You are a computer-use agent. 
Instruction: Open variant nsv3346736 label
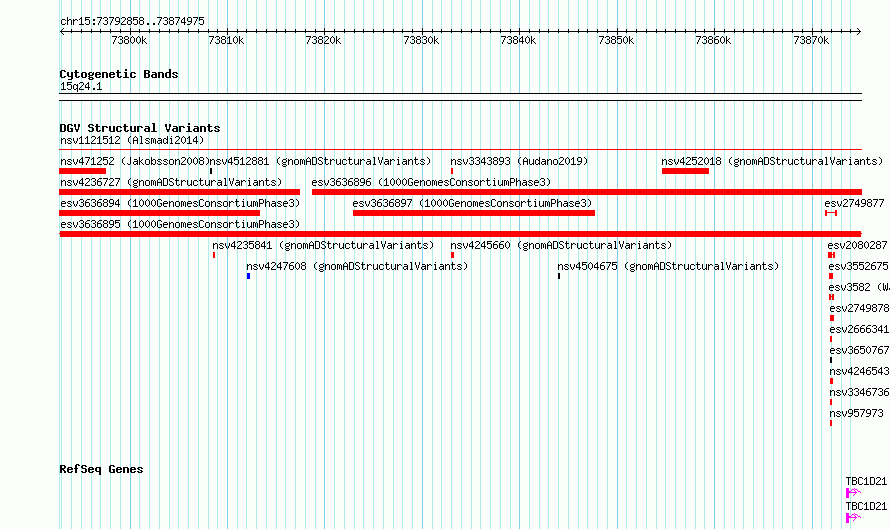859,392
